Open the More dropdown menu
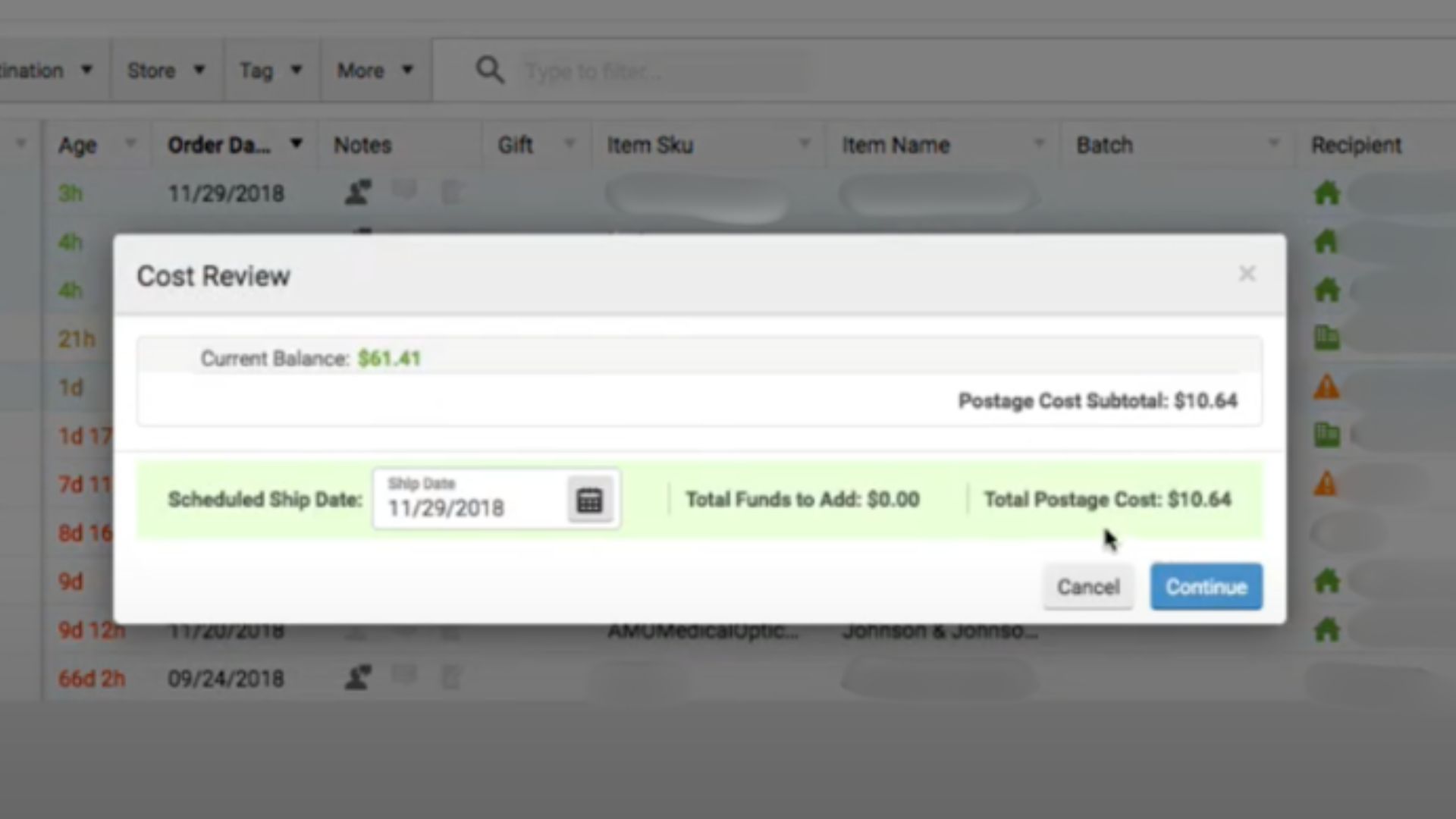The image size is (1456, 819). (x=373, y=70)
